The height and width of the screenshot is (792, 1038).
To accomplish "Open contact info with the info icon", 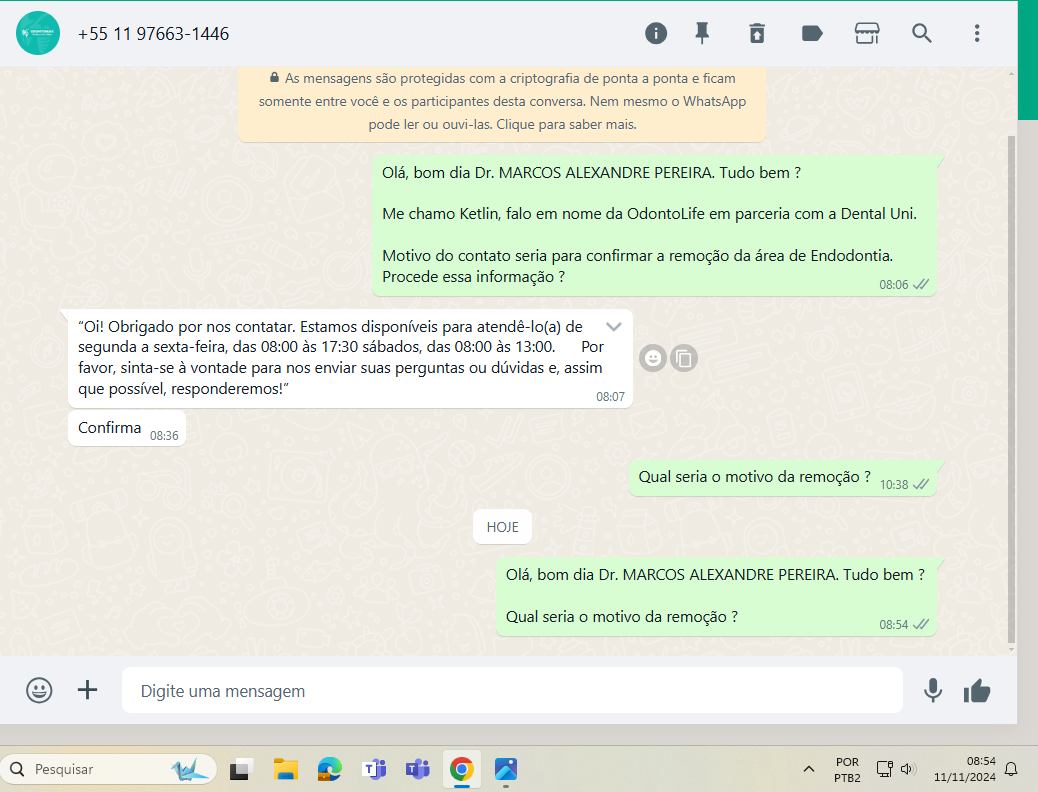I will [656, 33].
